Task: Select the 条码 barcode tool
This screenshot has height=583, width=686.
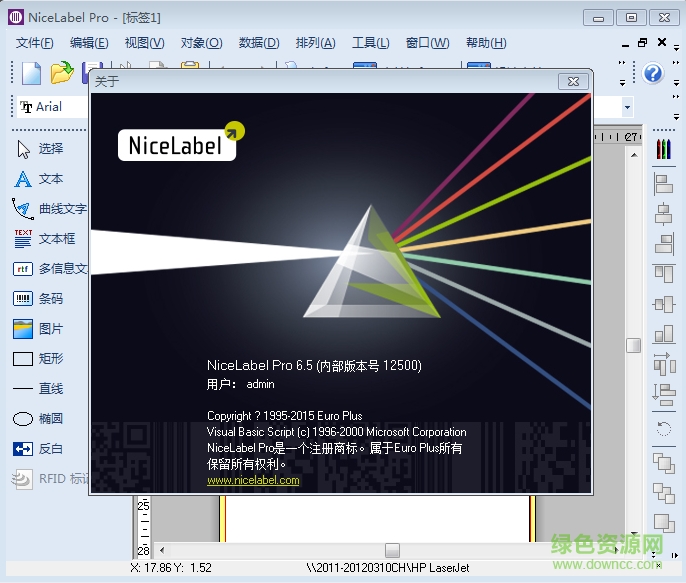Action: pyautogui.click(x=38, y=299)
